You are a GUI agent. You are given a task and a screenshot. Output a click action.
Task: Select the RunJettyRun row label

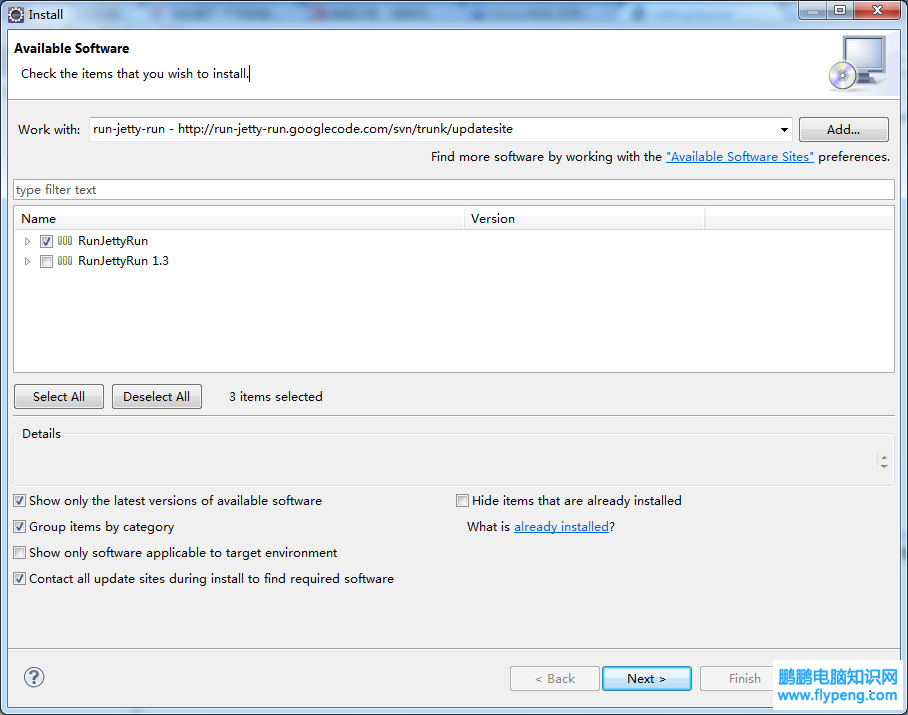coord(113,241)
